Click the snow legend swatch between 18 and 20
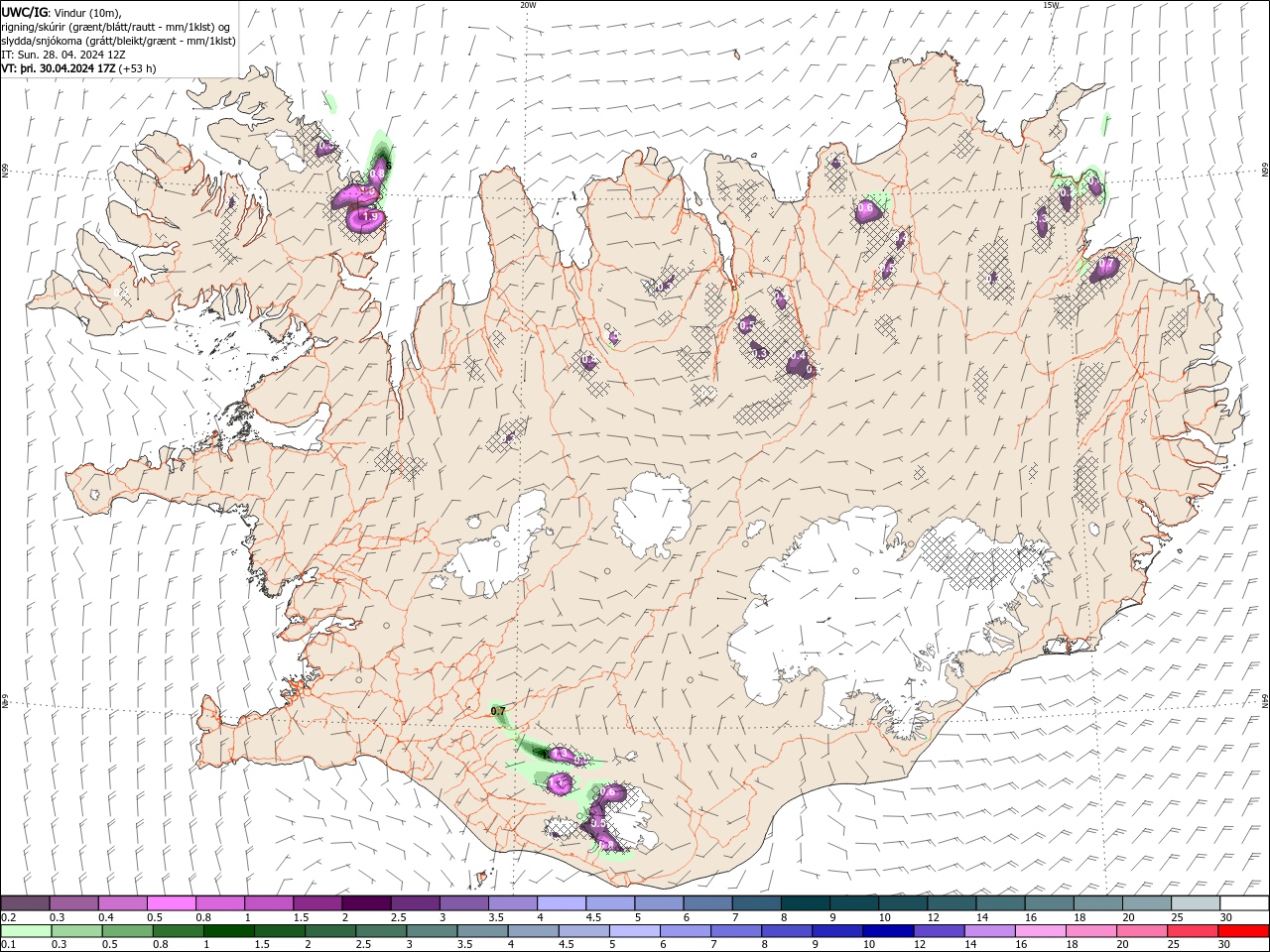 pyautogui.click(x=1098, y=902)
